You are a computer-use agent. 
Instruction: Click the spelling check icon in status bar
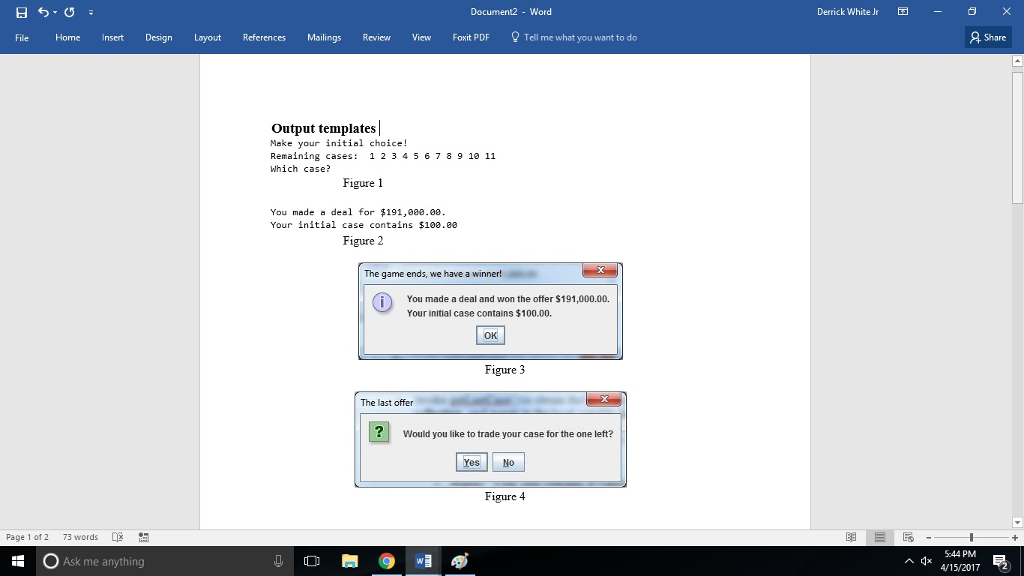(116, 536)
